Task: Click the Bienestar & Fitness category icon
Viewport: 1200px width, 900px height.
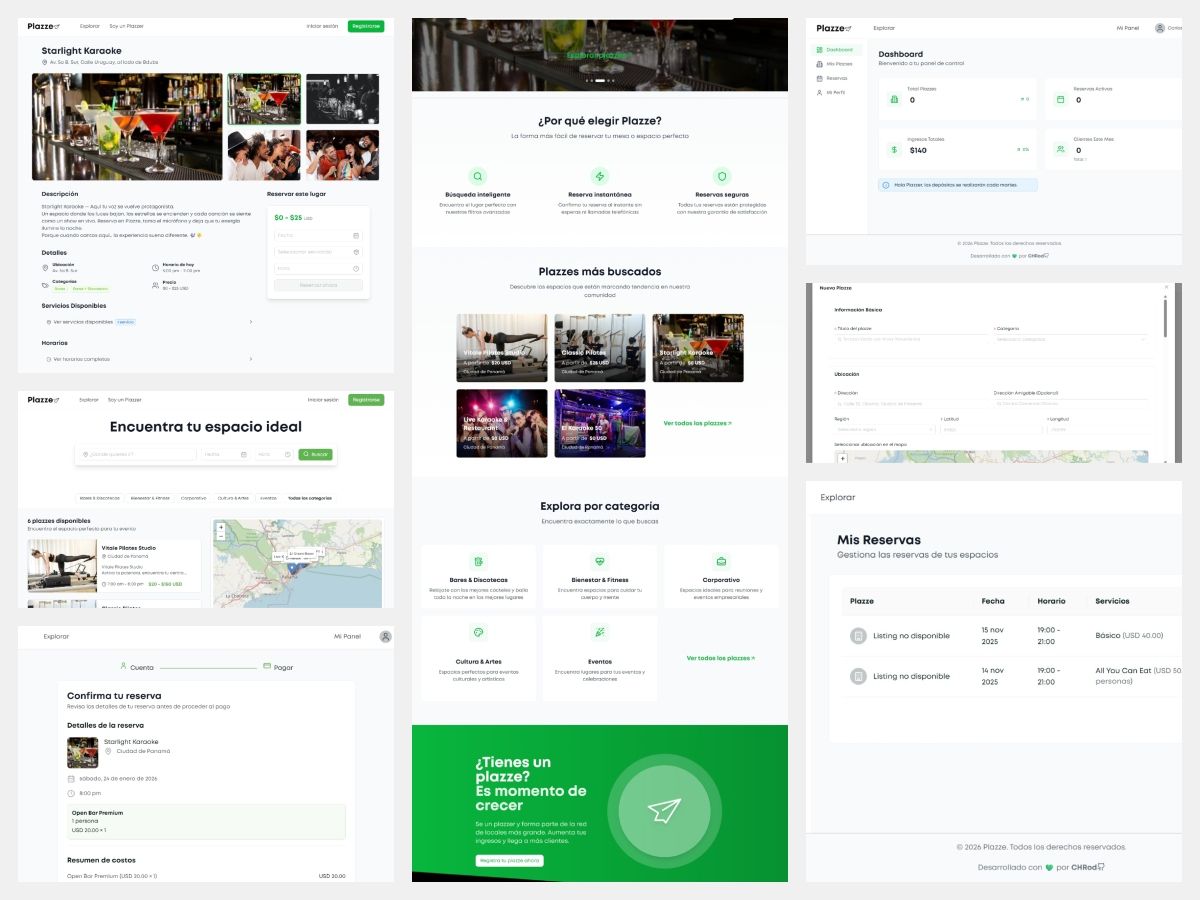Action: 600,561
